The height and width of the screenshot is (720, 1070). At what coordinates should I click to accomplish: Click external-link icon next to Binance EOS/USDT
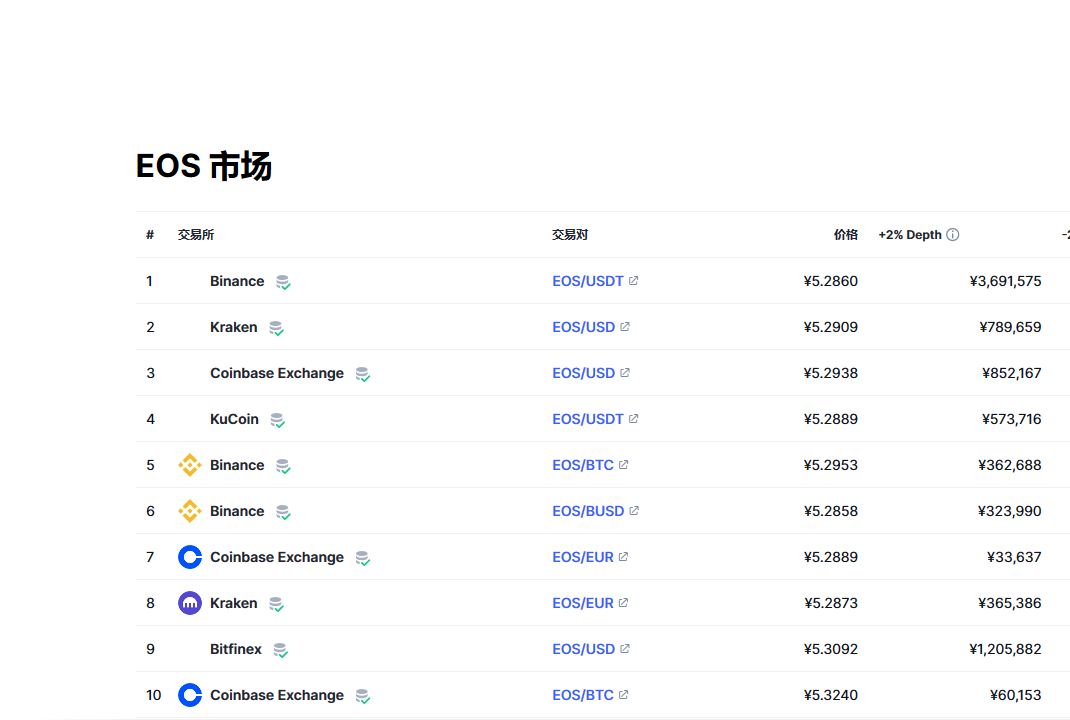pos(633,280)
